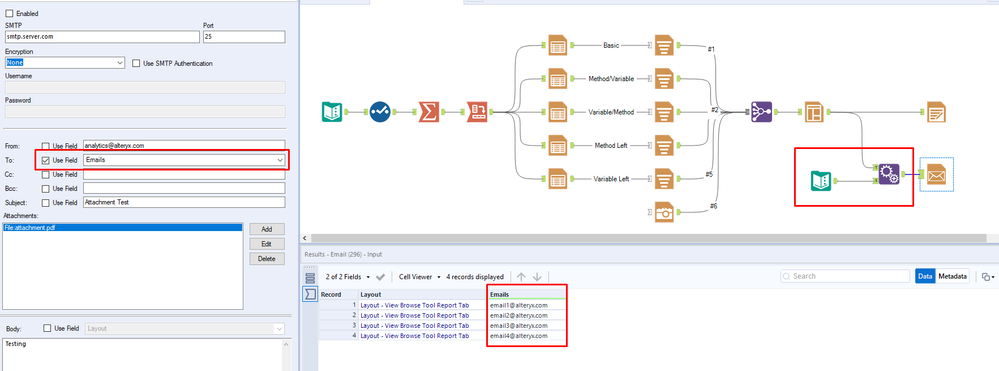Open Layout link in record 1
This screenshot has height=371, width=999.
click(x=414, y=305)
